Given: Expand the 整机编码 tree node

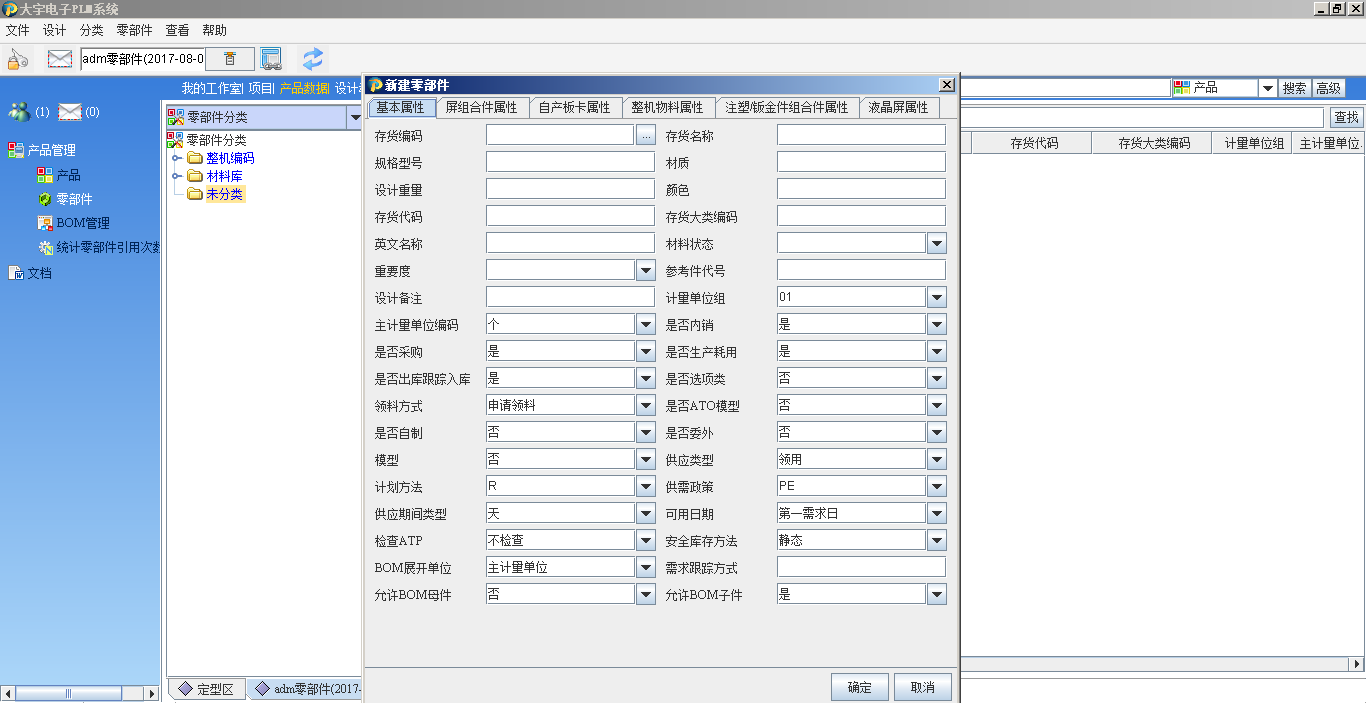Looking at the screenshot, I should point(175,158).
